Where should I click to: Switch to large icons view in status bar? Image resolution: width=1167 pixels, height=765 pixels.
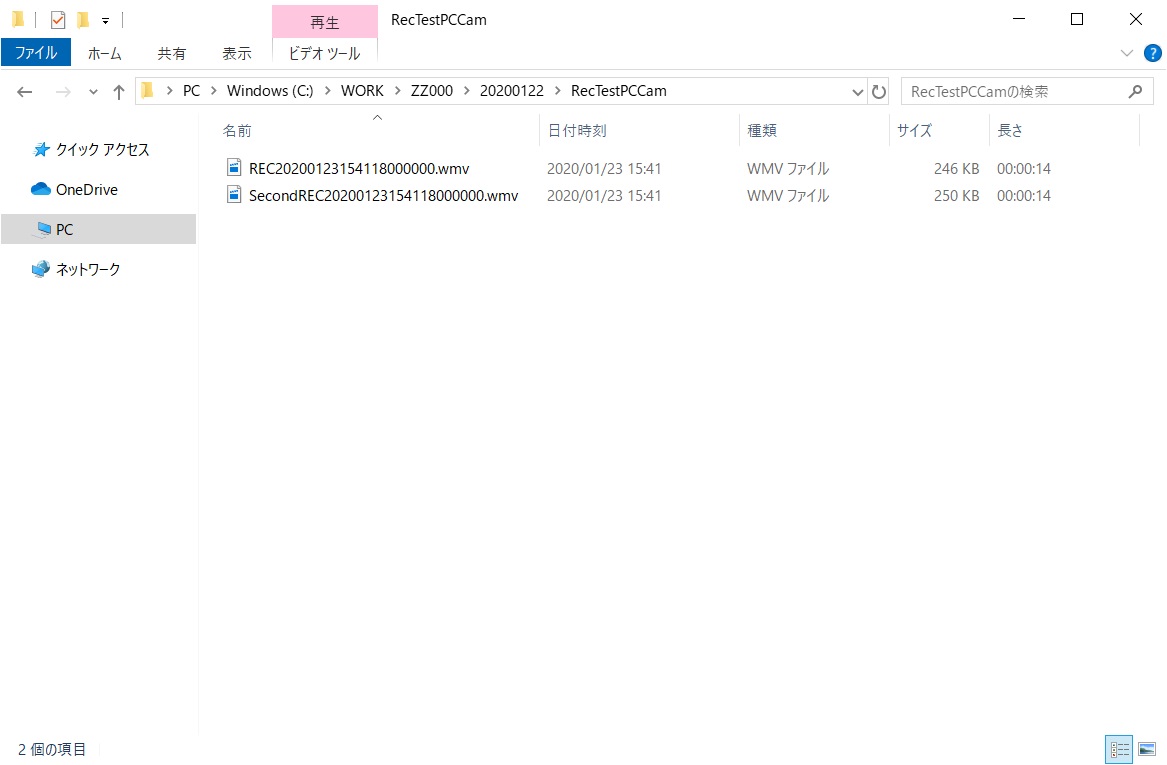tap(1147, 749)
